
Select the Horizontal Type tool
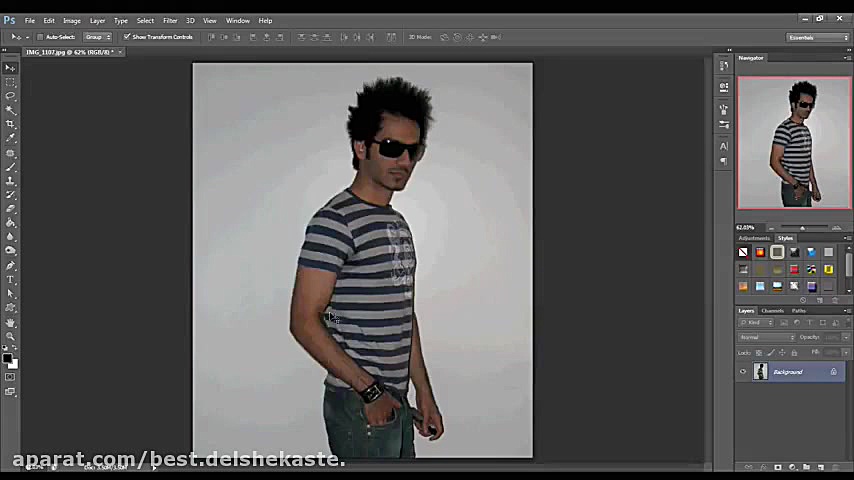(10, 280)
